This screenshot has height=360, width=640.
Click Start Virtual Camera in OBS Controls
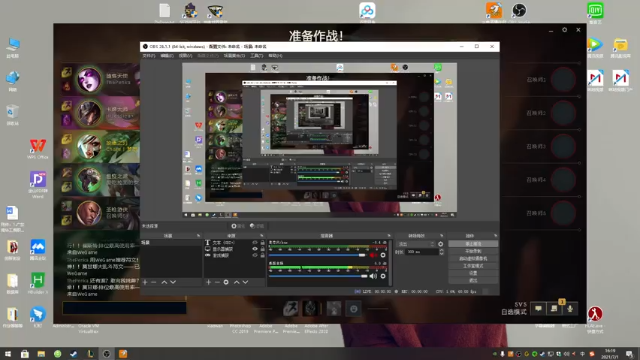tap(473, 258)
